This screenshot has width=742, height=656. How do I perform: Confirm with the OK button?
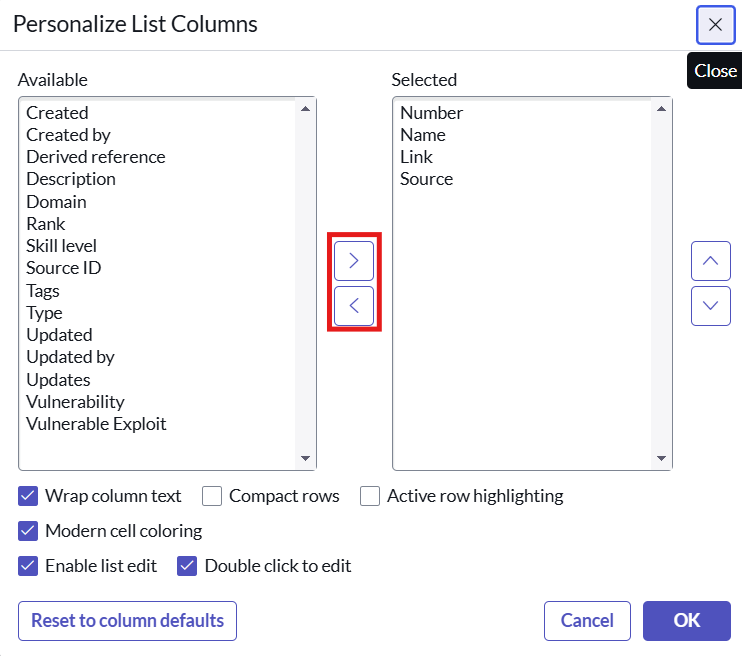click(x=686, y=621)
